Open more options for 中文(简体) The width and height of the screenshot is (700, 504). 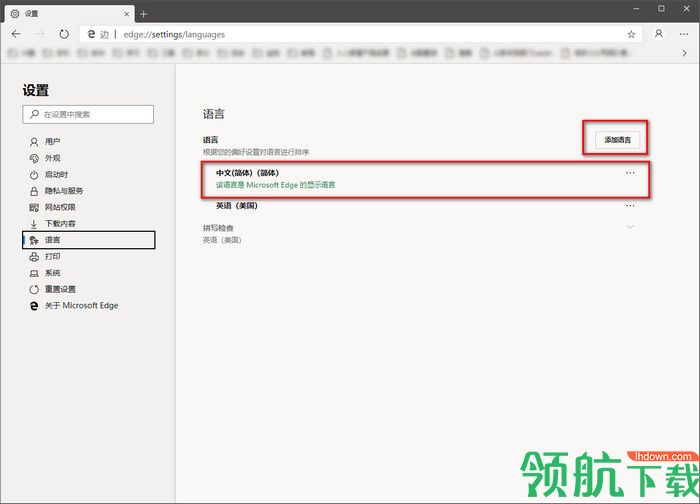coord(630,173)
